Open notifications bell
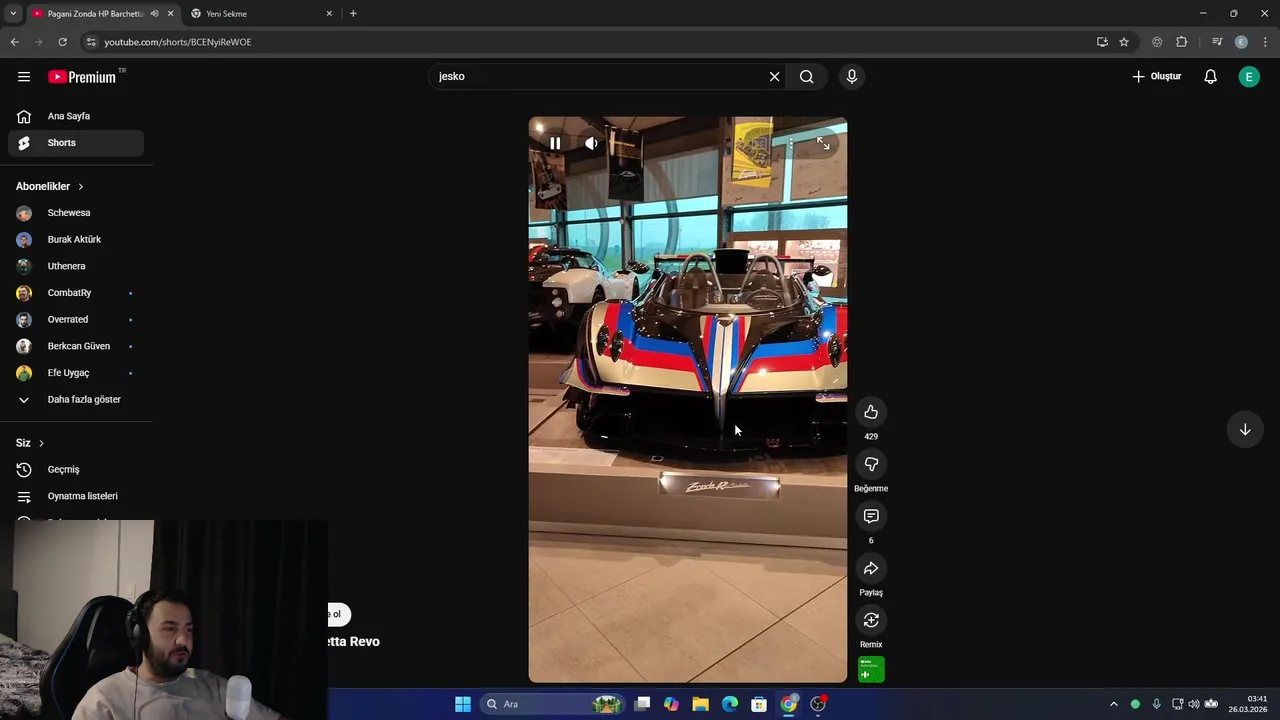This screenshot has width=1280, height=720. pyautogui.click(x=1210, y=77)
